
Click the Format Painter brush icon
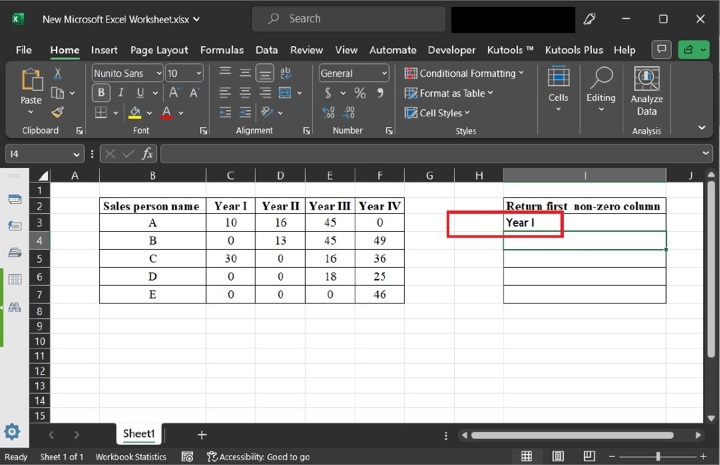click(57, 112)
